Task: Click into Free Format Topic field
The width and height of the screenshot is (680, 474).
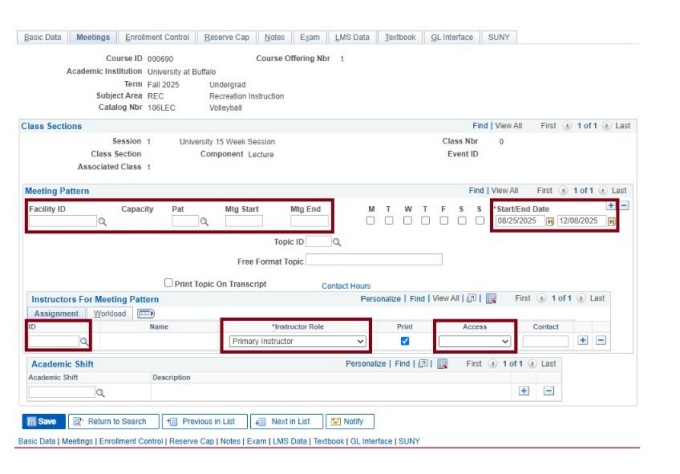Action: point(374,260)
